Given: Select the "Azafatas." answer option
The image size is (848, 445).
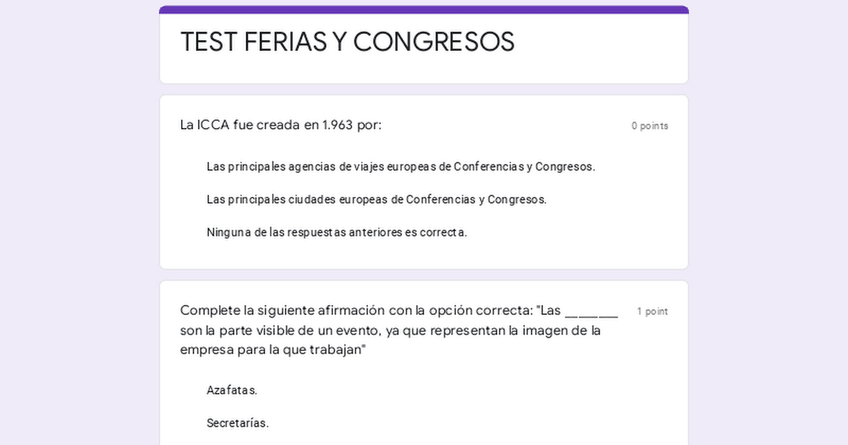Looking at the screenshot, I should [x=232, y=391].
